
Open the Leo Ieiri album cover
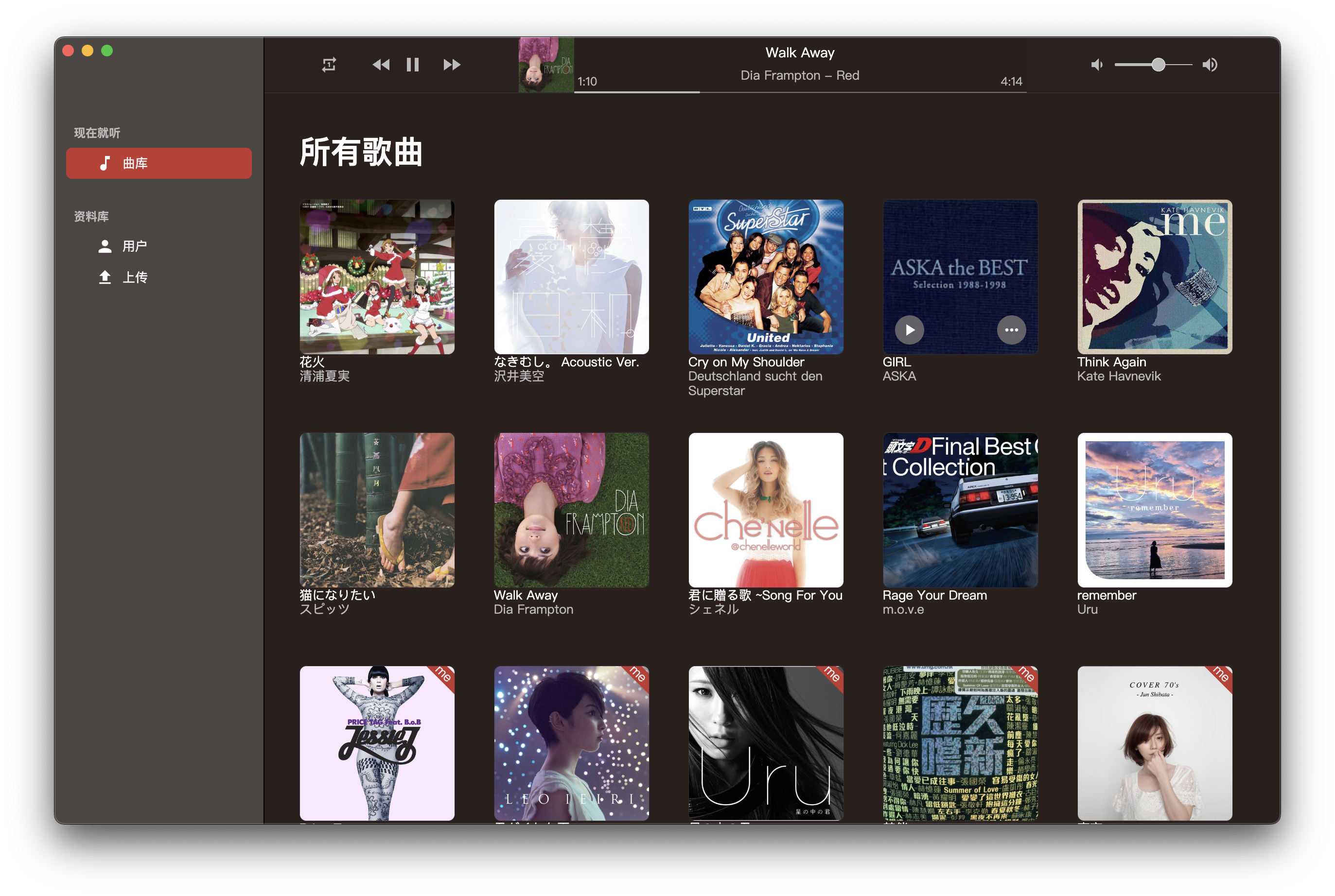[x=571, y=743]
